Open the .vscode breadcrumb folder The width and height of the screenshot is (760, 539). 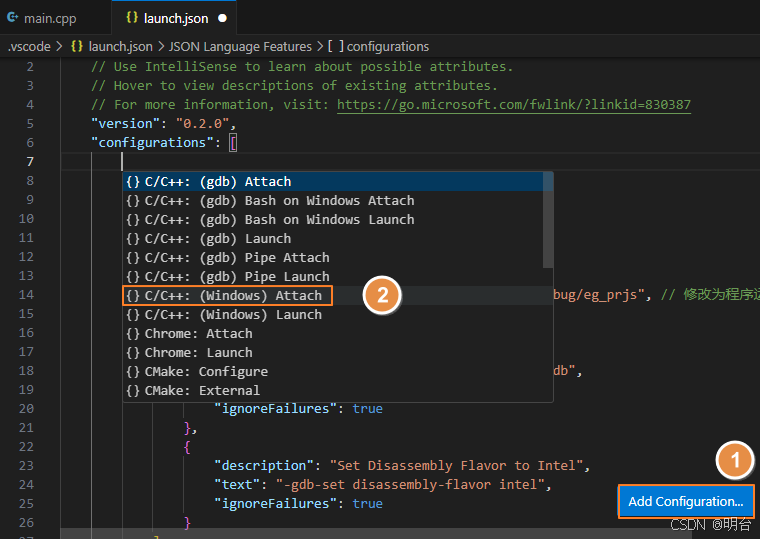29,47
